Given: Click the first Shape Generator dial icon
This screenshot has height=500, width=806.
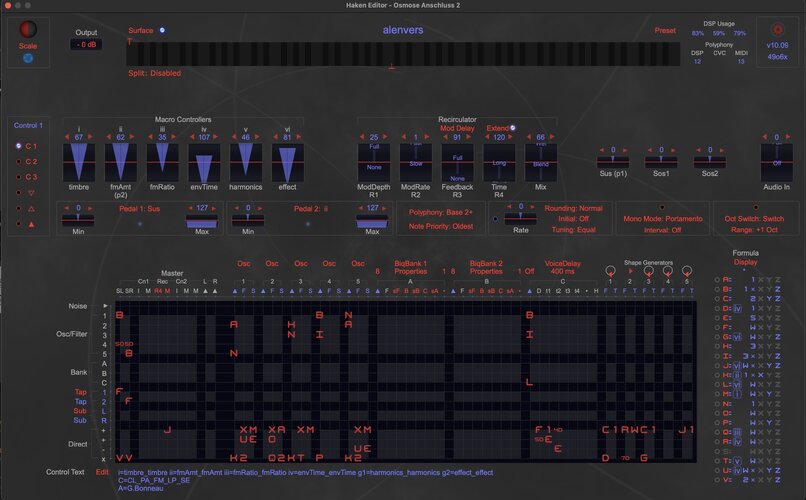Looking at the screenshot, I should point(610,270).
